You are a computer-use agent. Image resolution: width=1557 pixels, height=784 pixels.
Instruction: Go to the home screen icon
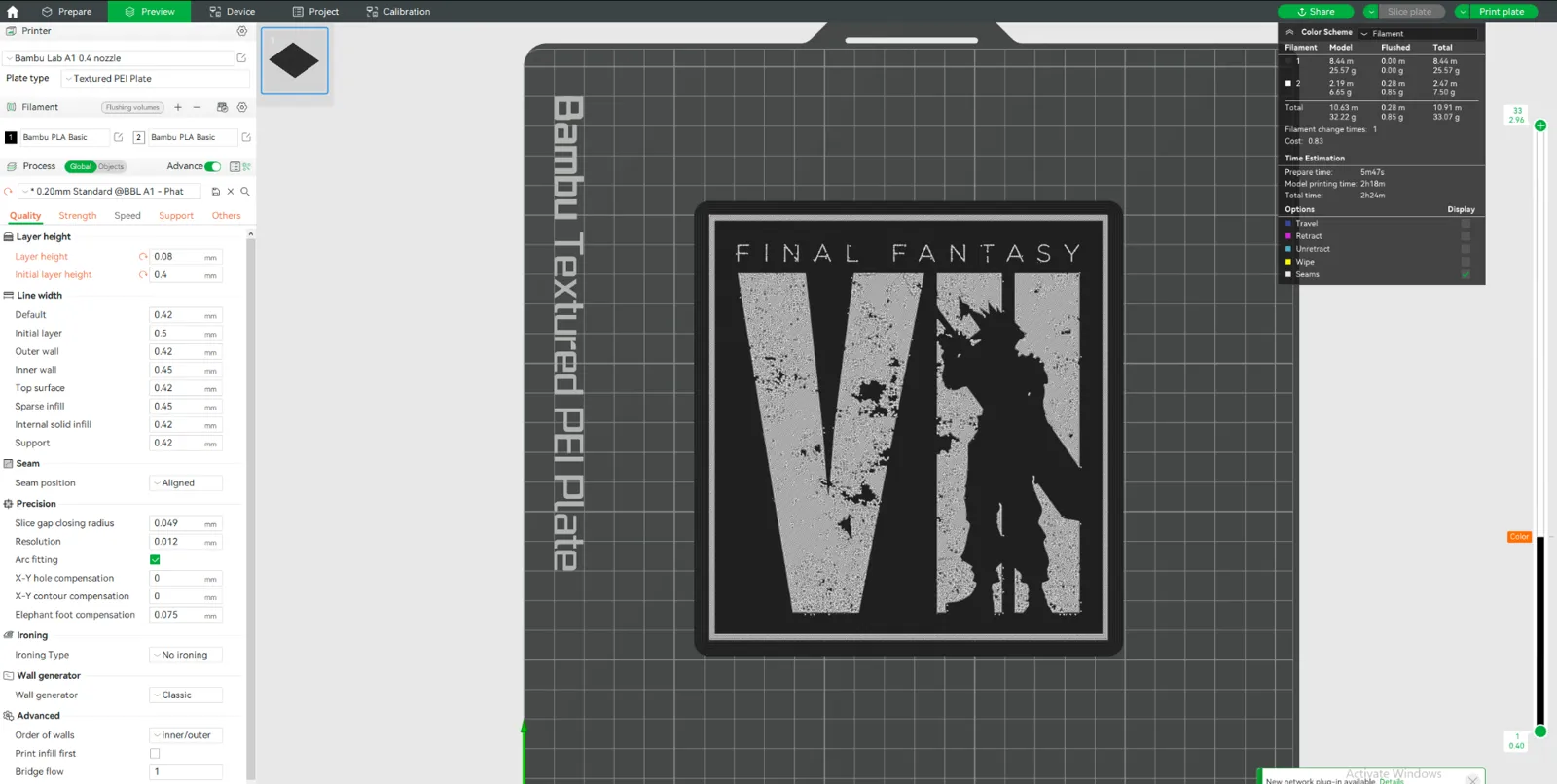tap(13, 12)
